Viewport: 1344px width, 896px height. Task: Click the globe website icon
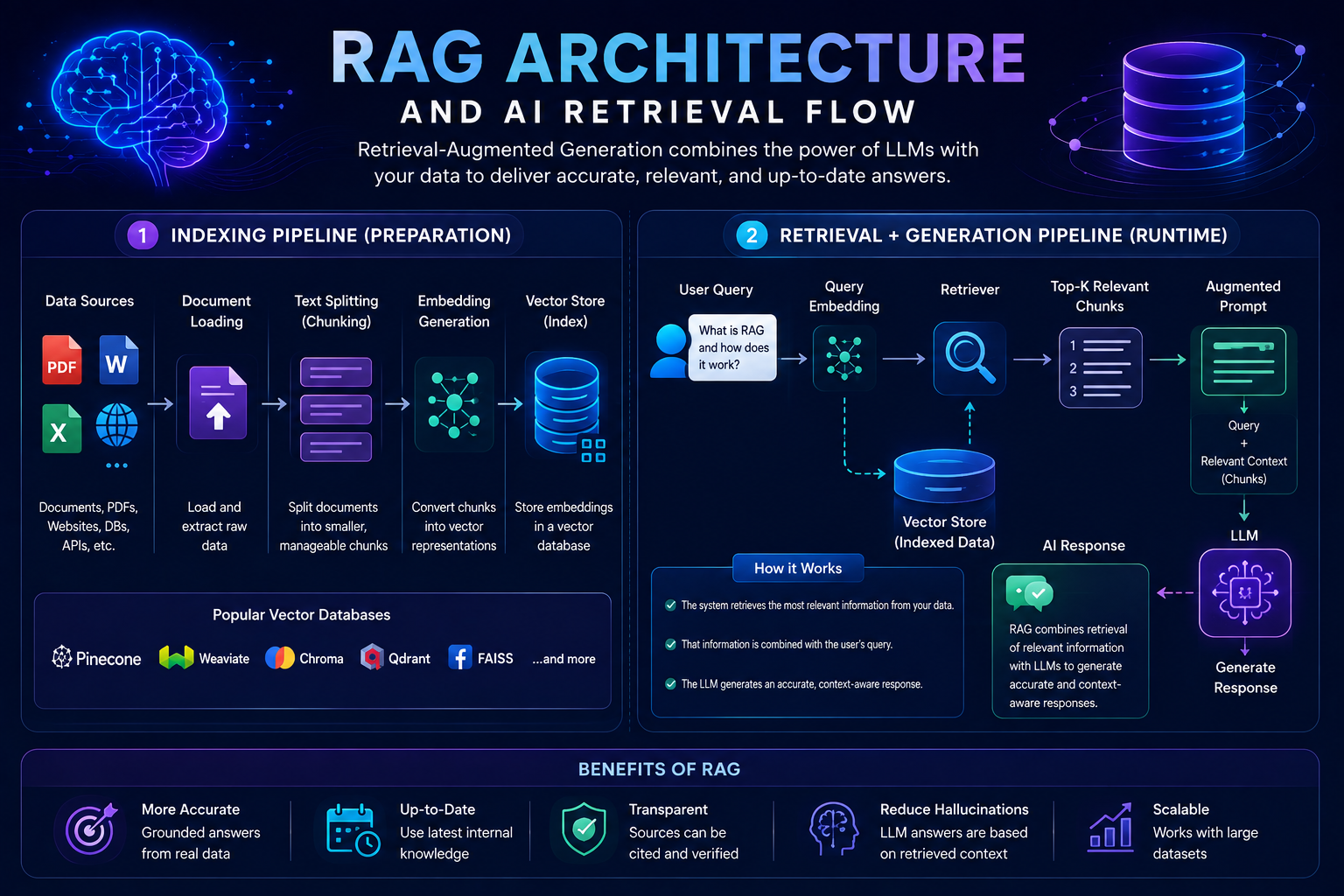(117, 425)
